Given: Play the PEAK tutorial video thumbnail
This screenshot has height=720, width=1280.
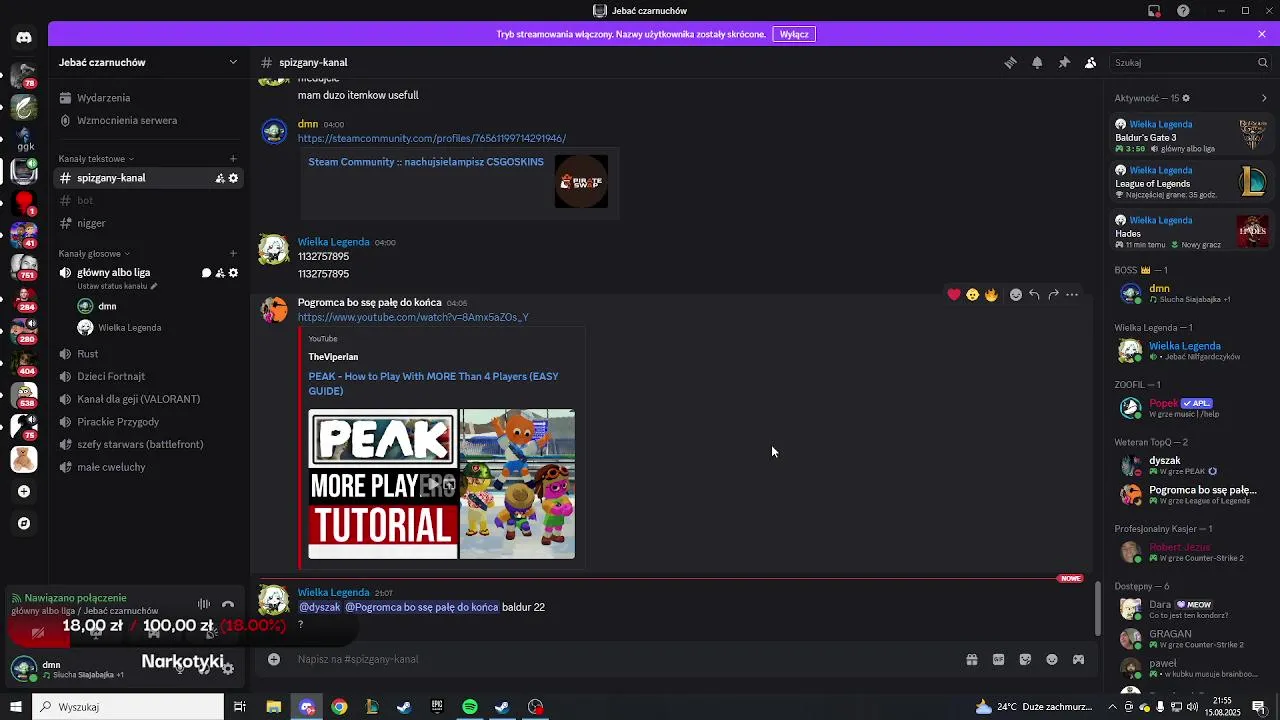Looking at the screenshot, I should coord(441,484).
